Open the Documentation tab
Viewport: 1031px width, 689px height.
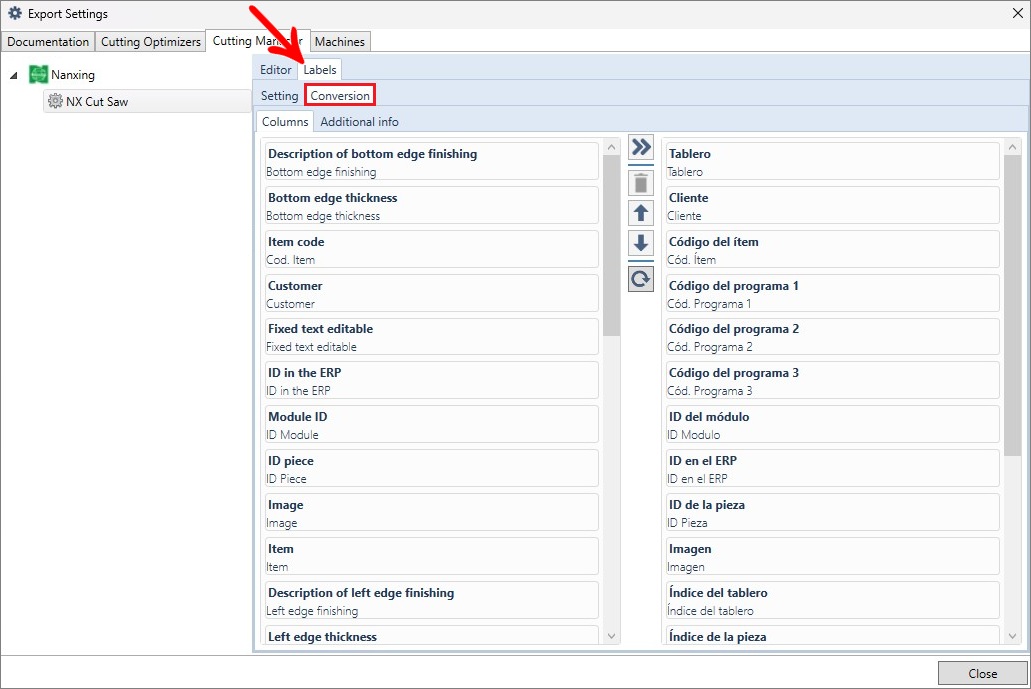48,41
